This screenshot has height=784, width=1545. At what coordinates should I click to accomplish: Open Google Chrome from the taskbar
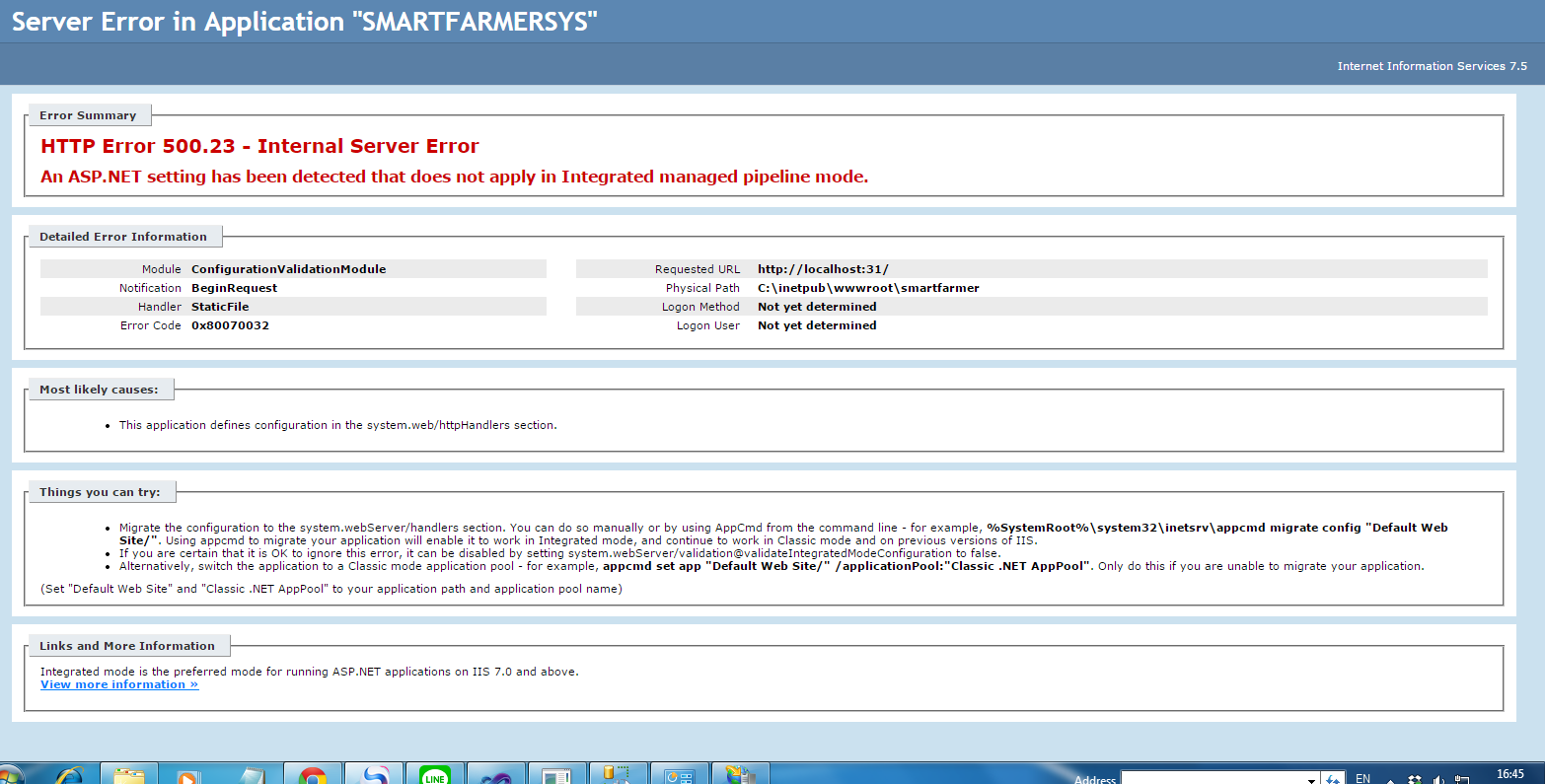[x=313, y=775]
